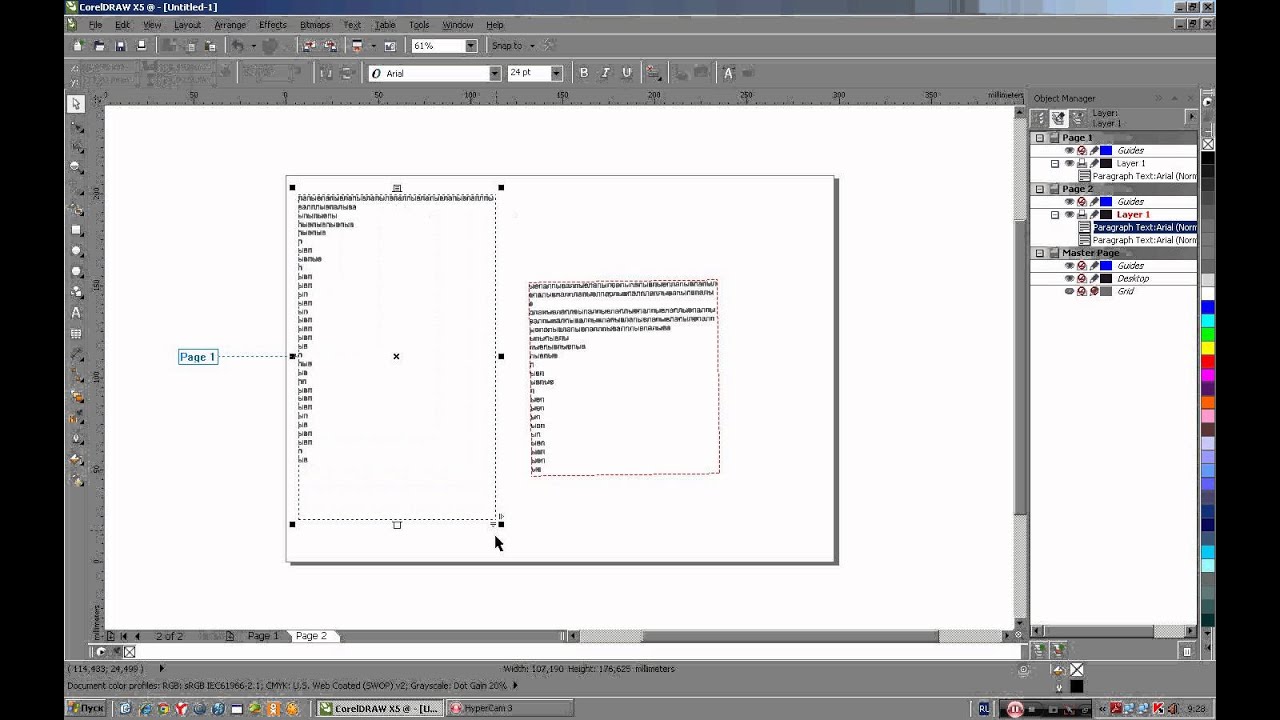Select the Pick tool

pos(76,104)
